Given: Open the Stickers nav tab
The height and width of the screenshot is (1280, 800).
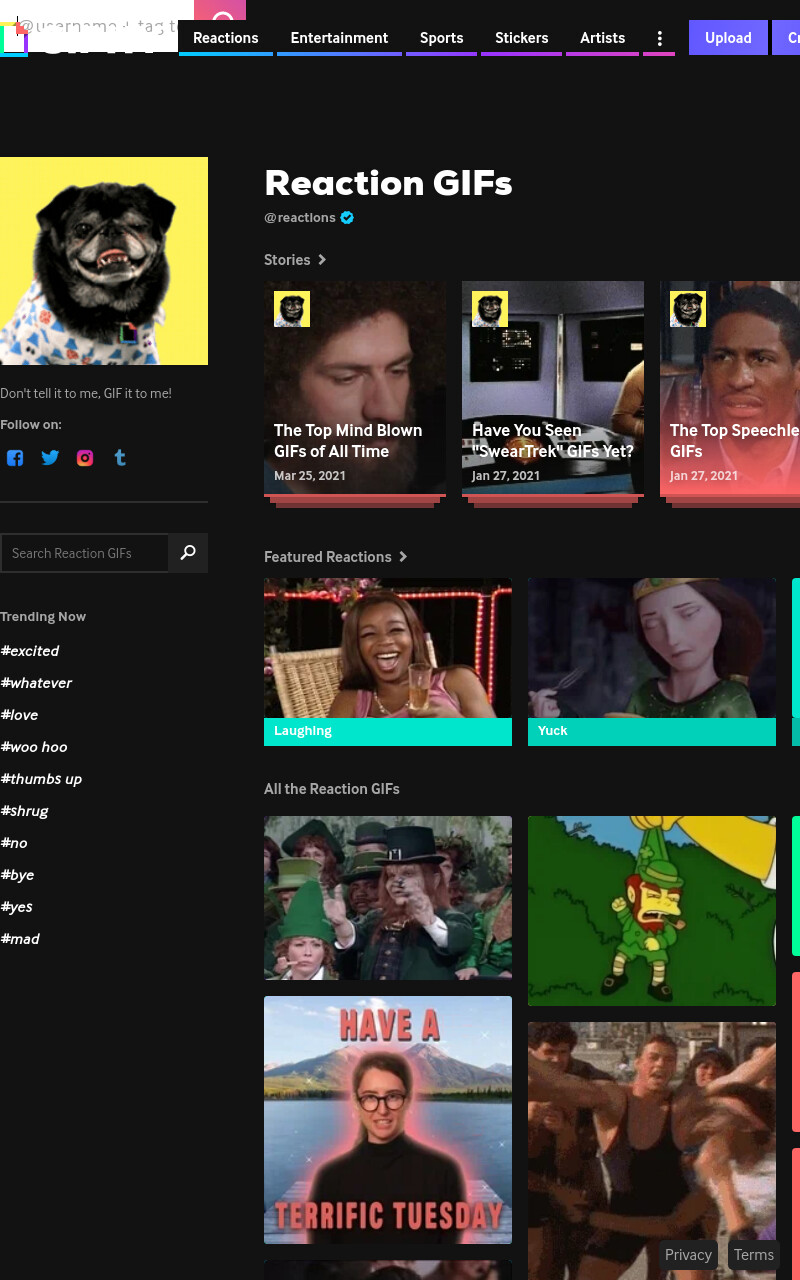Looking at the screenshot, I should pyautogui.click(x=521, y=38).
